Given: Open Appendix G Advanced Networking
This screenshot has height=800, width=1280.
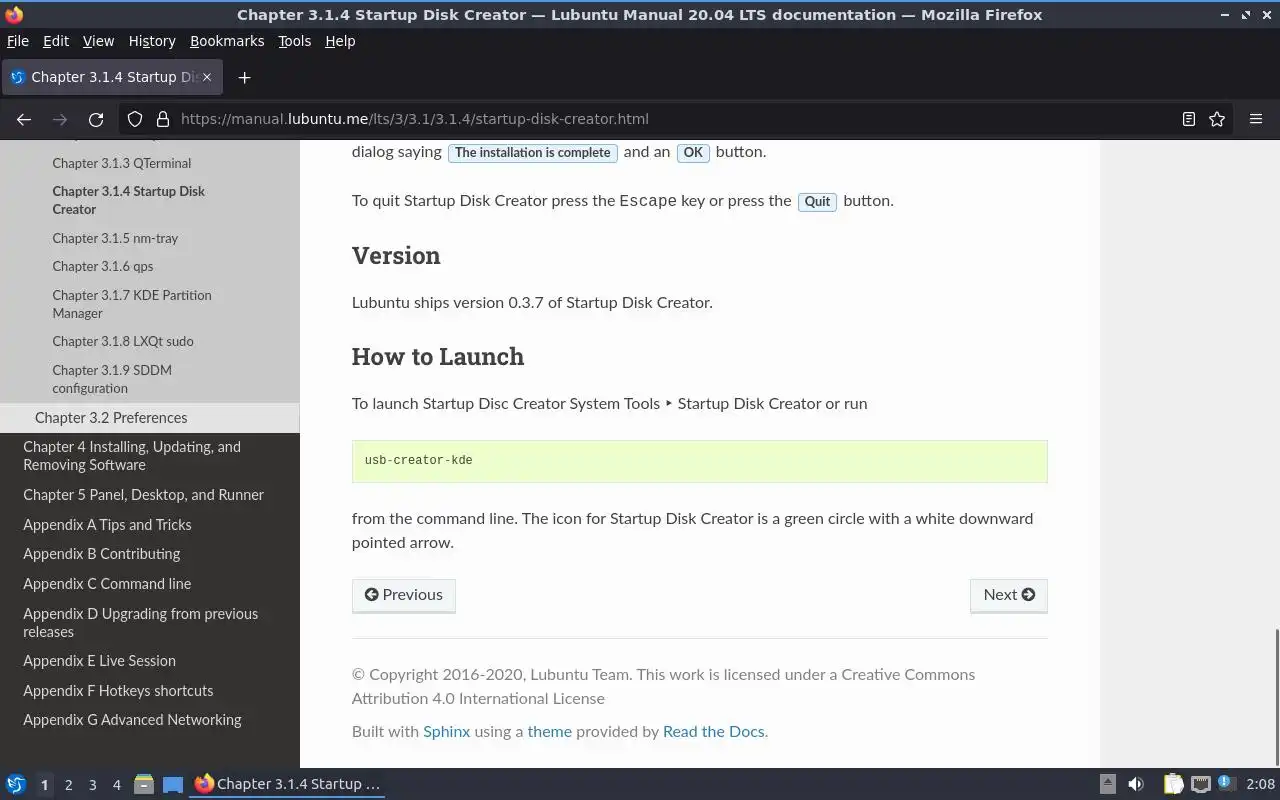Looking at the screenshot, I should coord(132,720).
